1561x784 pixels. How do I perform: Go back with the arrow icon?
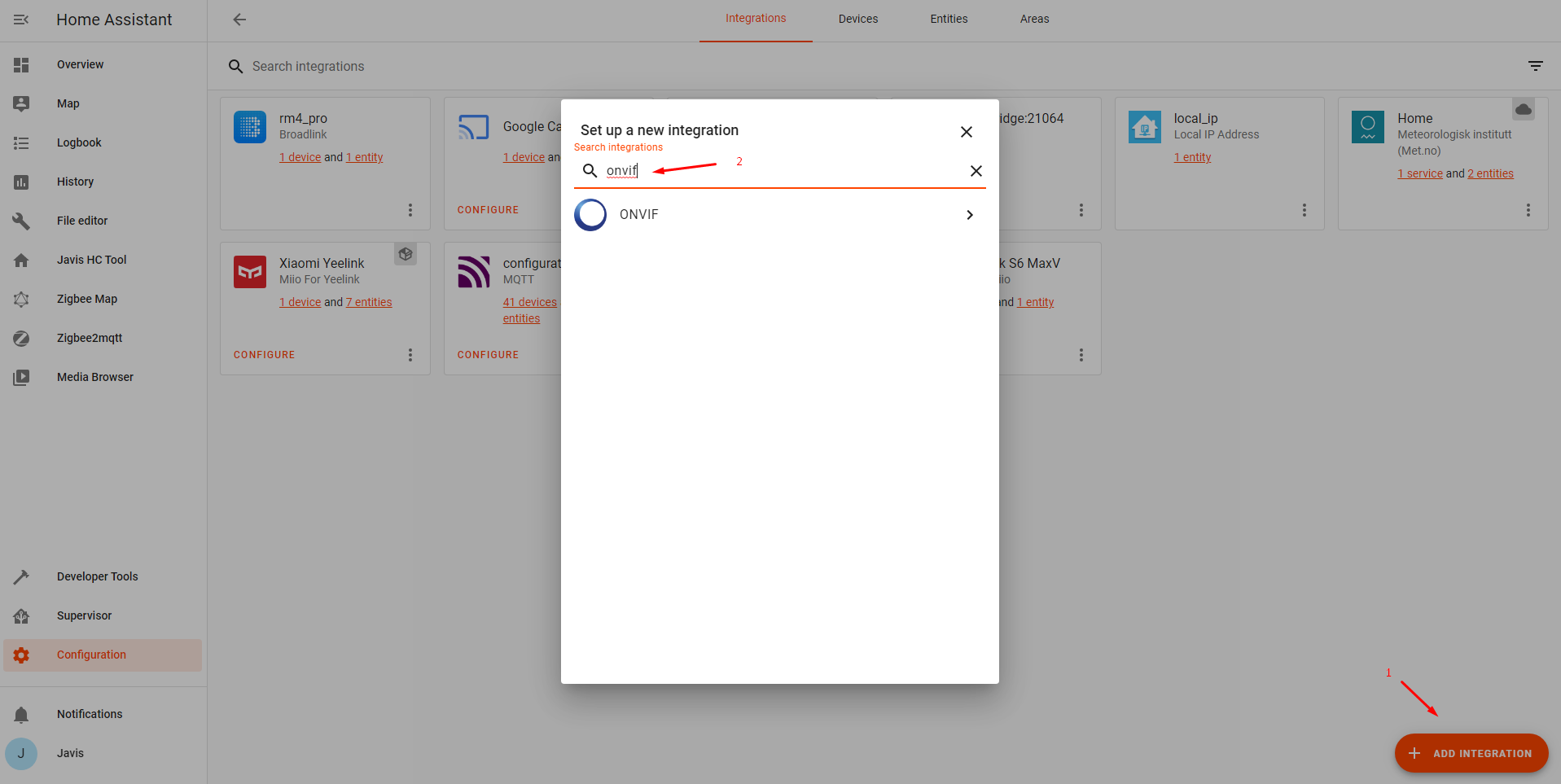click(239, 20)
